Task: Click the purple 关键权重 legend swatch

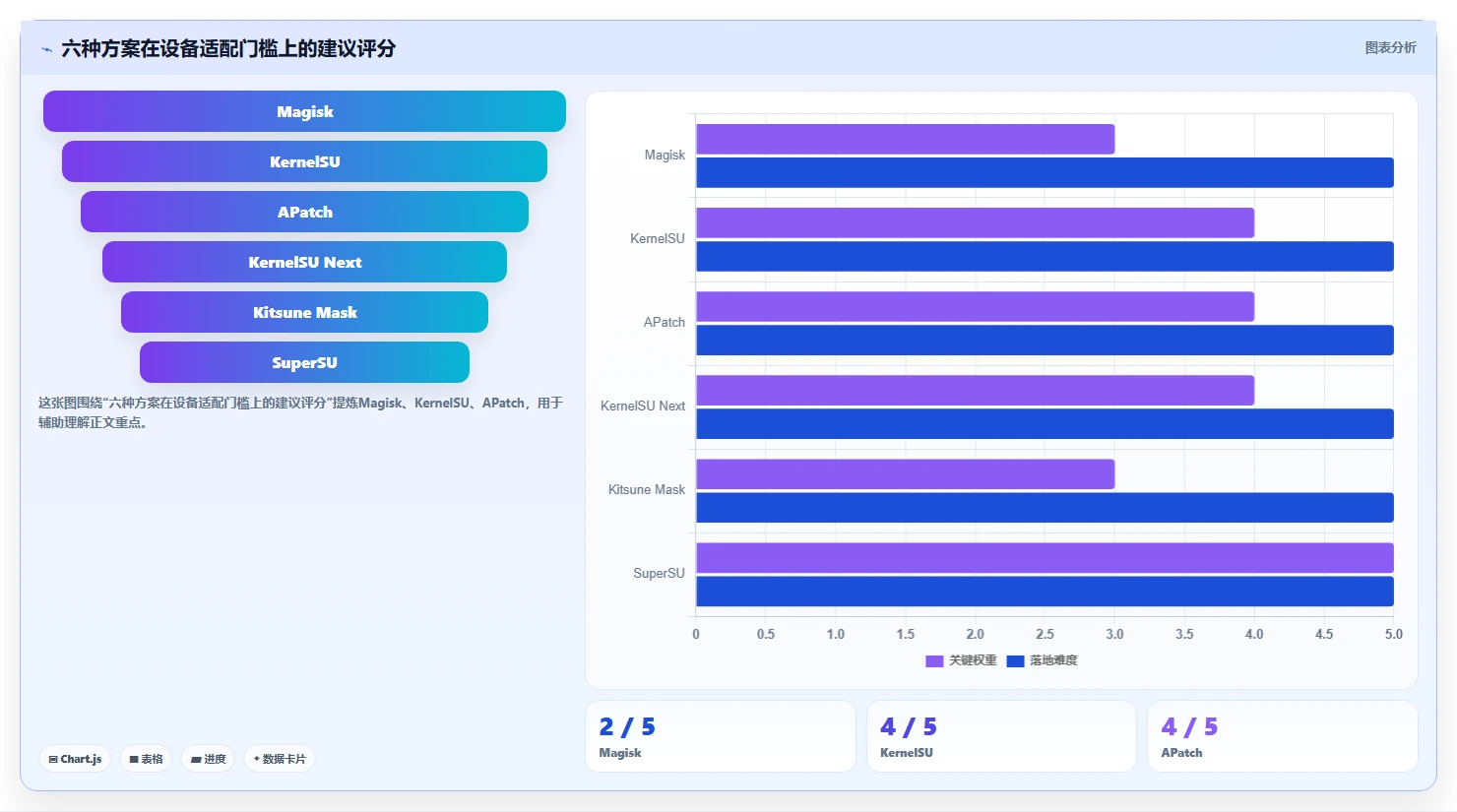Action: 934,660
